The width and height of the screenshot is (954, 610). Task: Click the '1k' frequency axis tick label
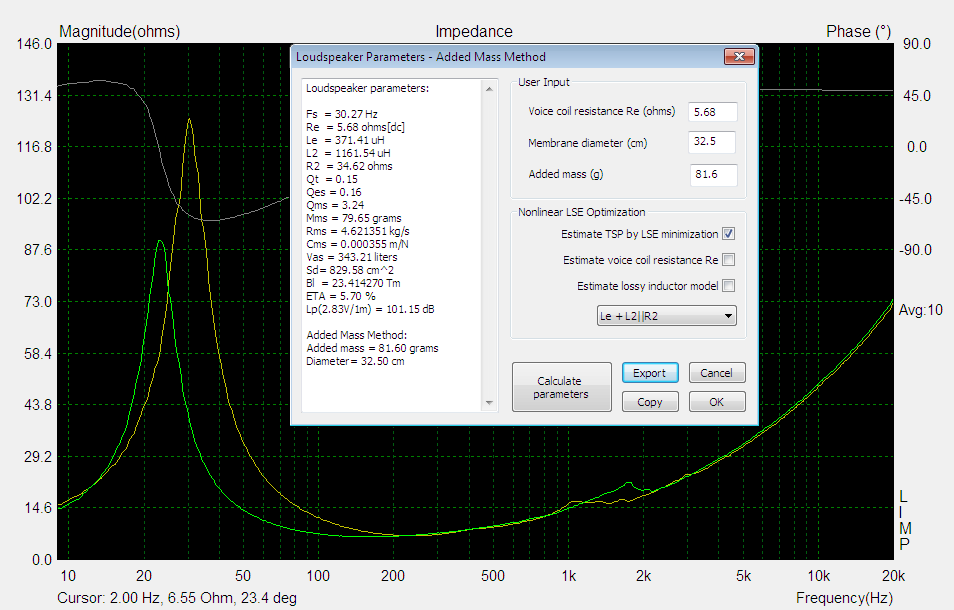(x=568, y=576)
